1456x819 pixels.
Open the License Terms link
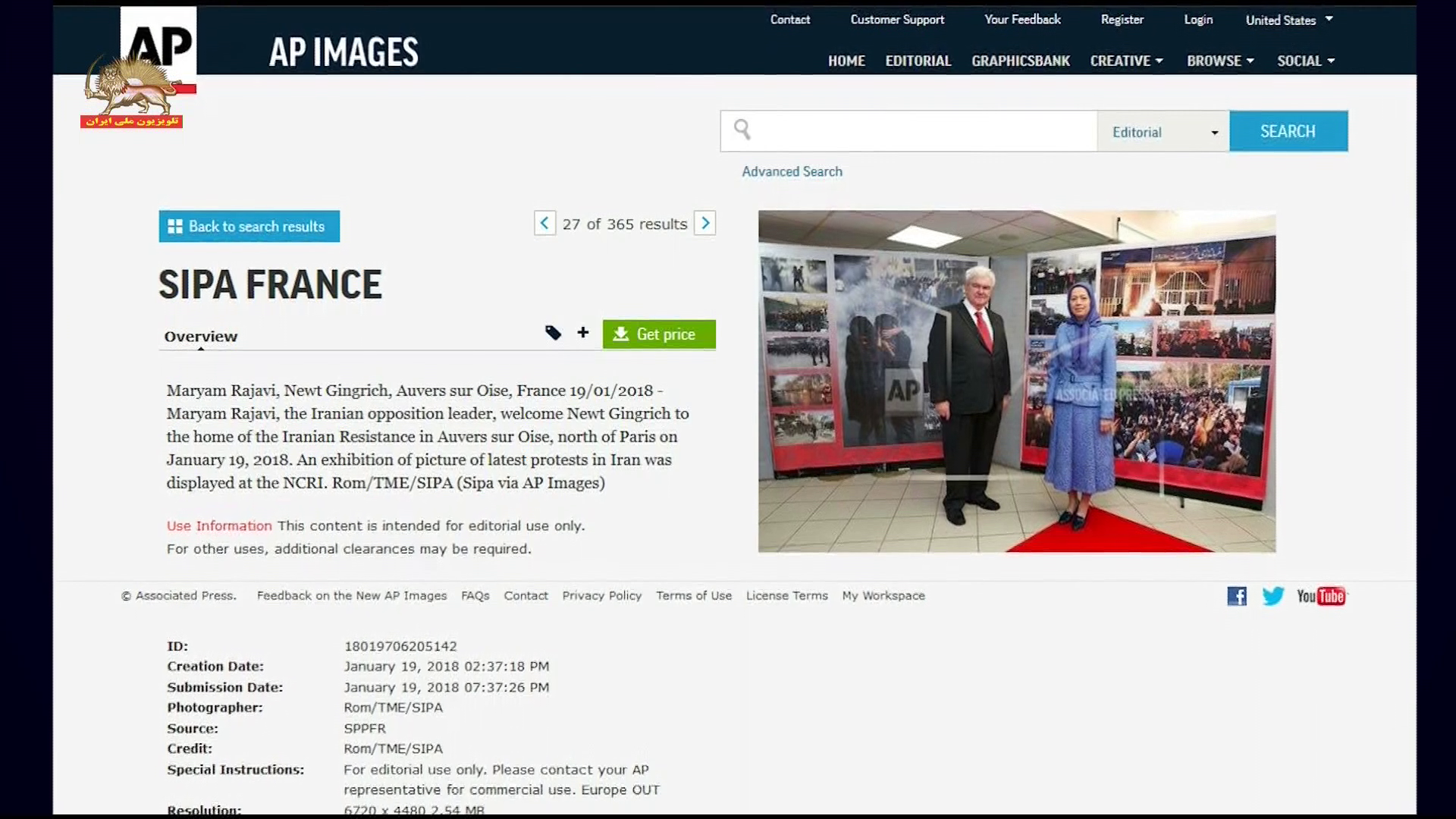tap(786, 596)
